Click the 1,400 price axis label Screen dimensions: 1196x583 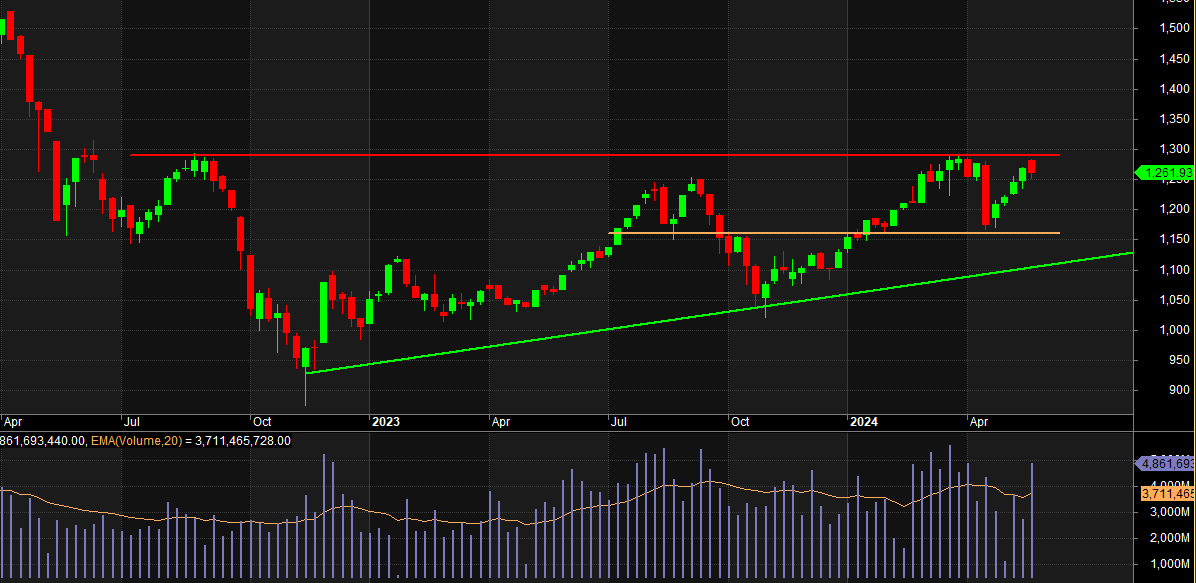click(x=1174, y=89)
